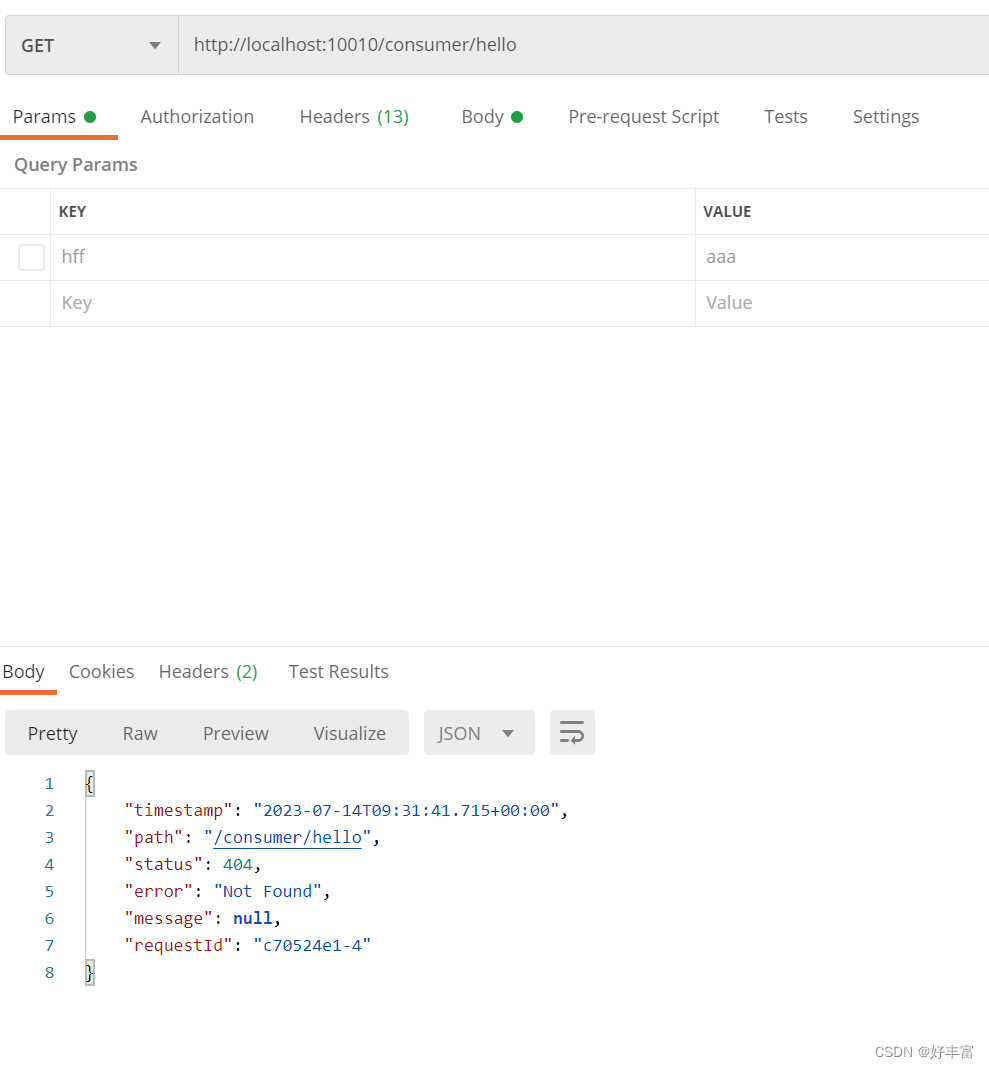Select the Pretty view button
The image size is (989, 1069).
[52, 733]
